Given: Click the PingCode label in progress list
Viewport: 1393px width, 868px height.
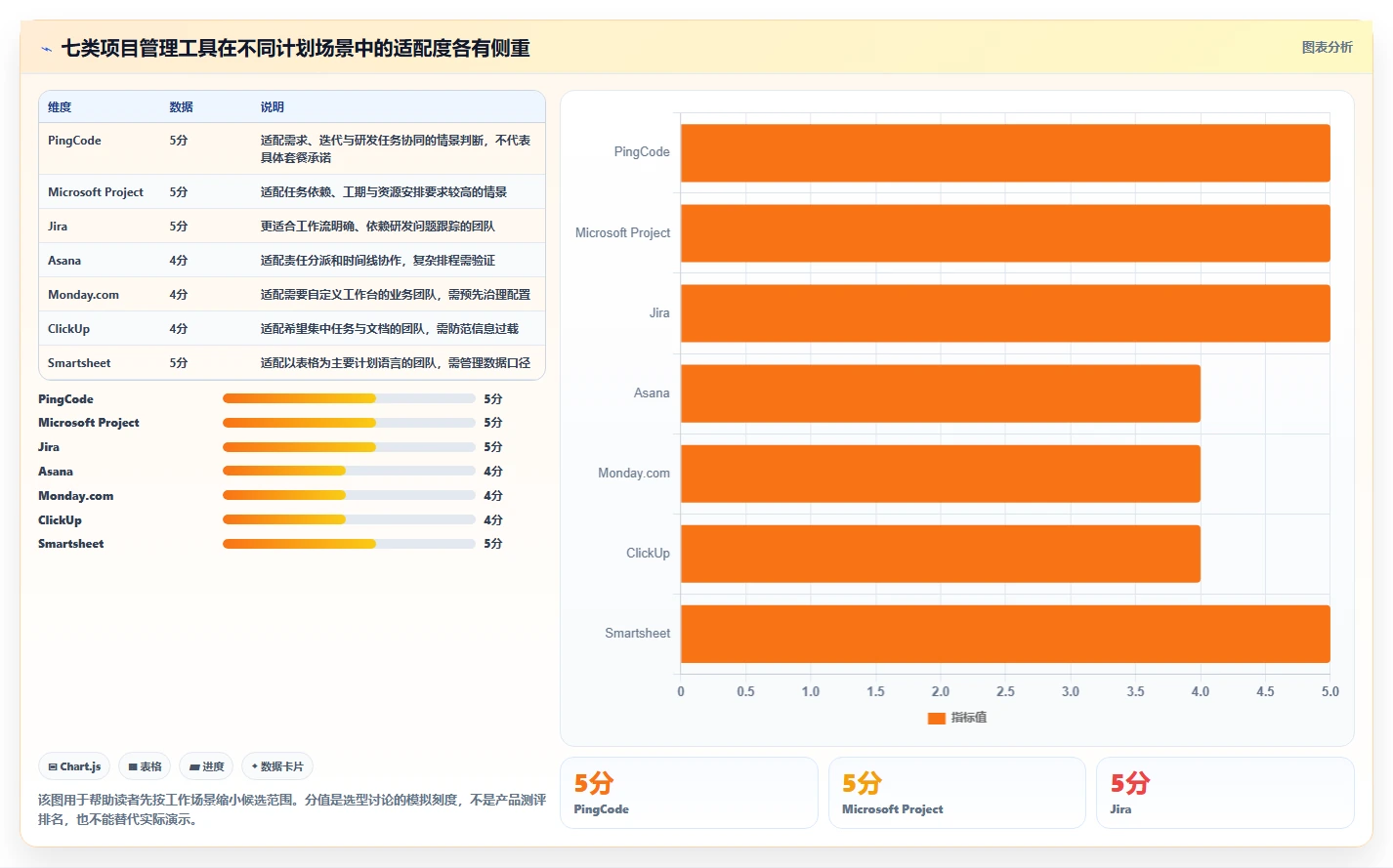Looking at the screenshot, I should click(x=65, y=399).
